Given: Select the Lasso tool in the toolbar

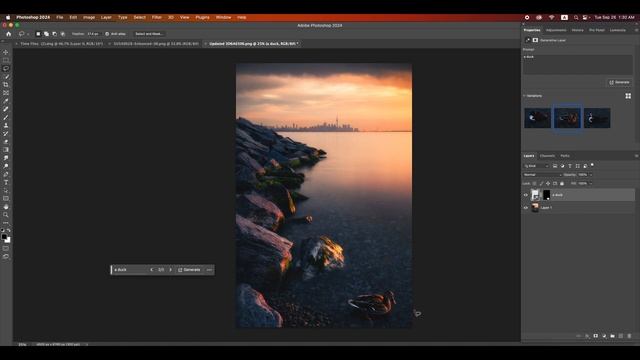Looking at the screenshot, I should coord(6,69).
